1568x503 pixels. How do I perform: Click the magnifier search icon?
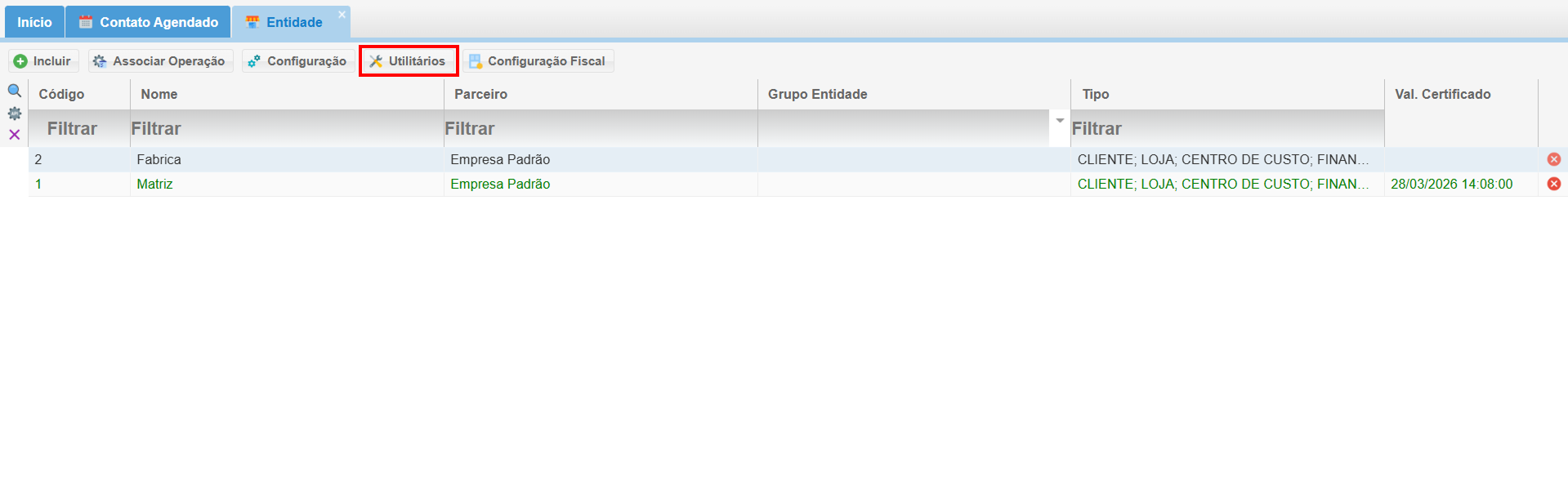(14, 91)
